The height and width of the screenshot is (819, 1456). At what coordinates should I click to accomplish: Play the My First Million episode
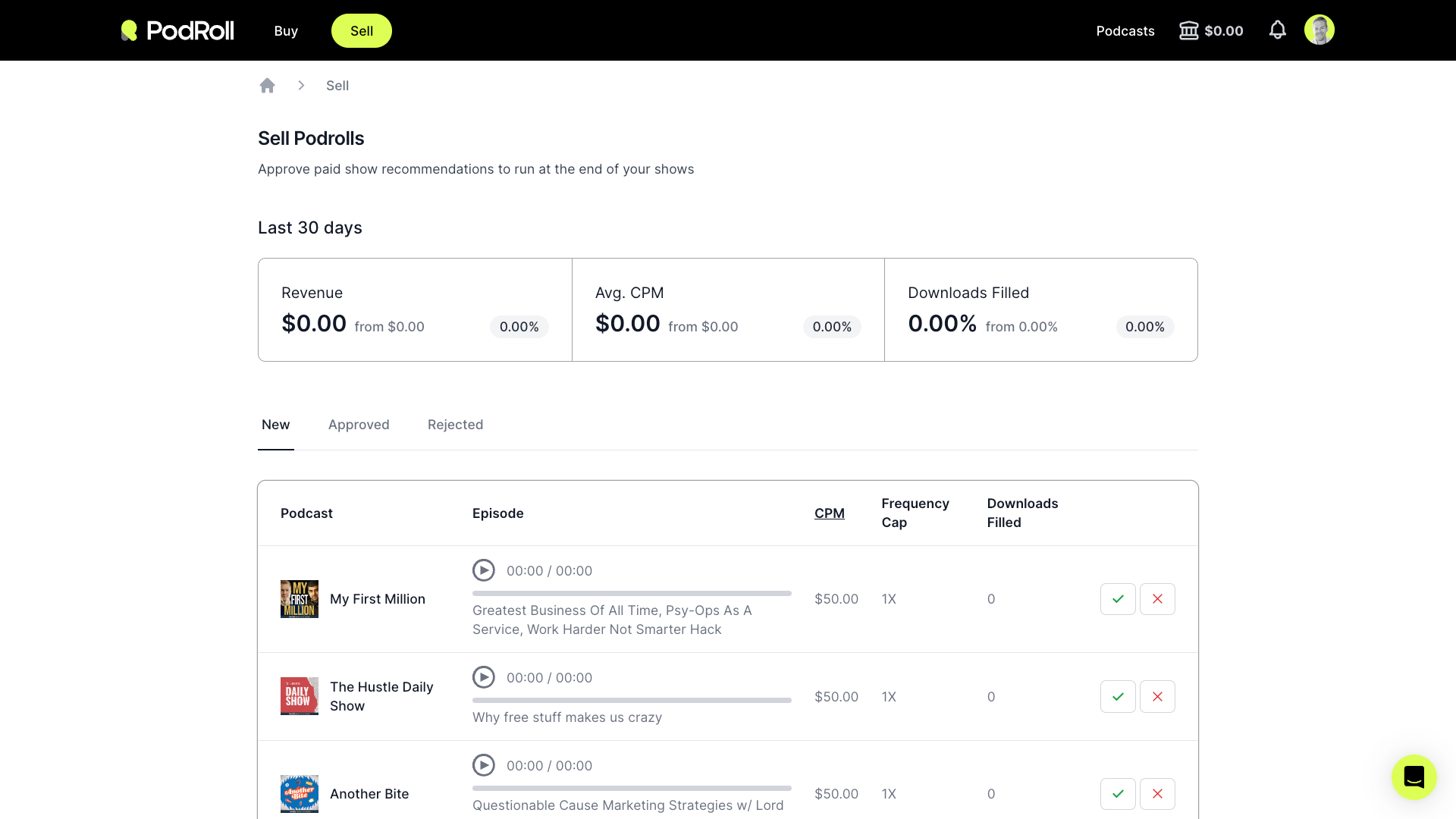point(484,570)
